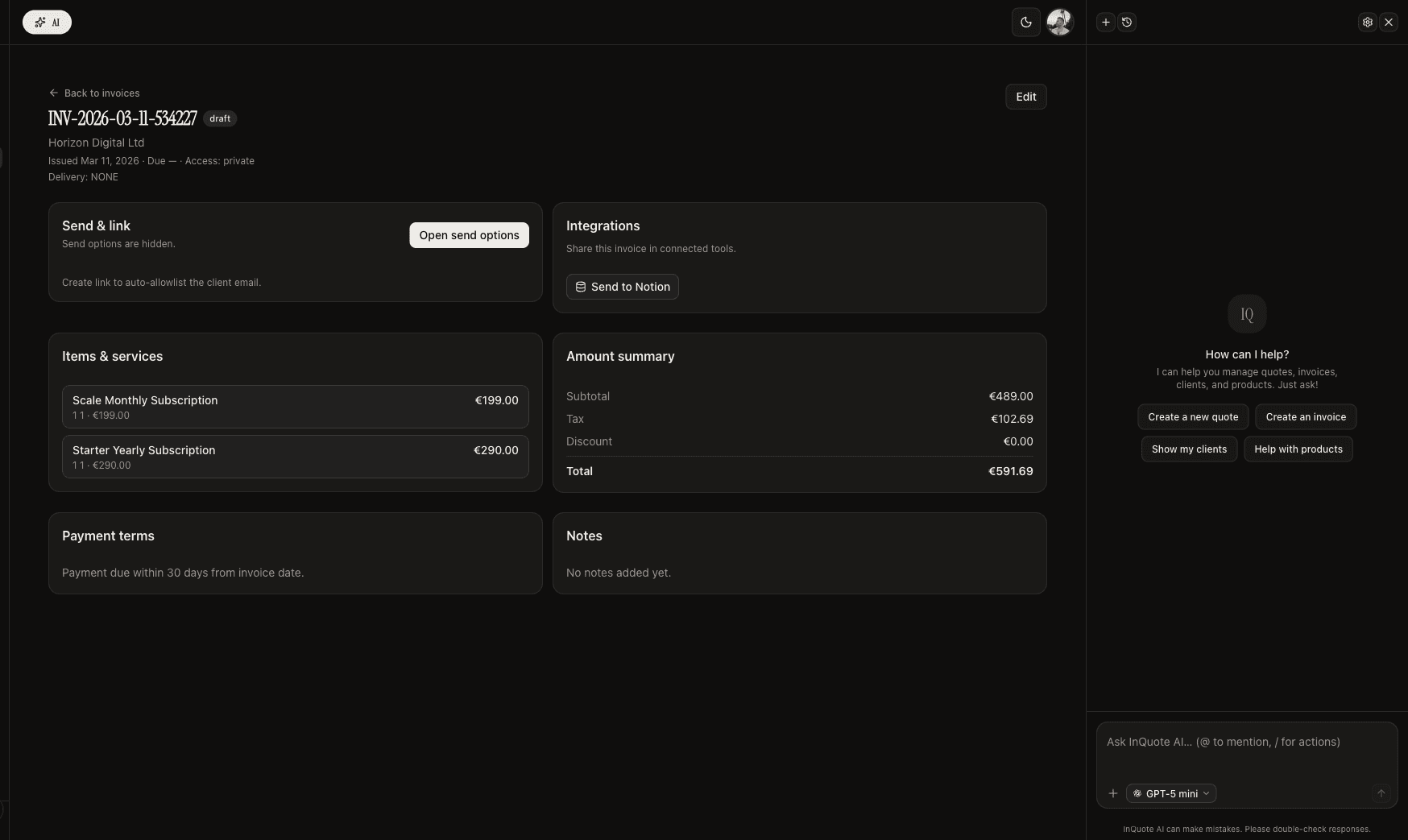This screenshot has height=840, width=1408.
Task: Go back to invoices link
Action: pyautogui.click(x=94, y=93)
